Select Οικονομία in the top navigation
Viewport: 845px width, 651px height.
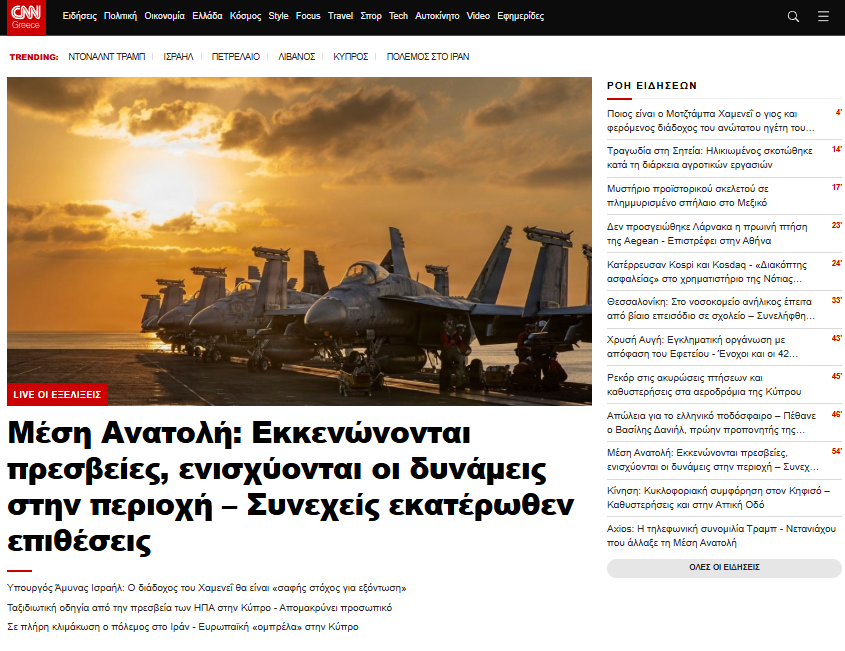[x=164, y=17]
